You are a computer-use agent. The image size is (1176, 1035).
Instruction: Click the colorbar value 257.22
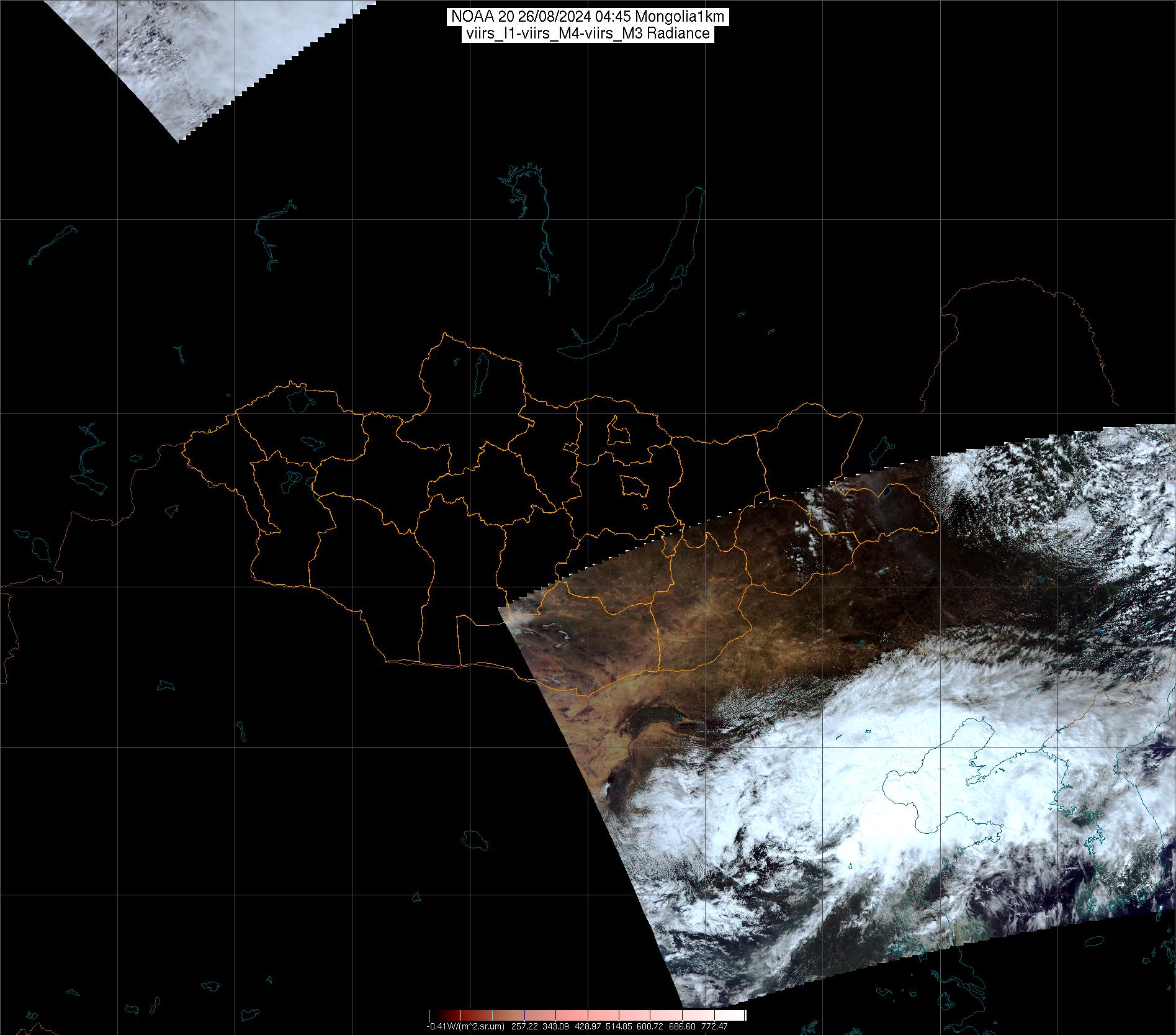pyautogui.click(x=525, y=1027)
